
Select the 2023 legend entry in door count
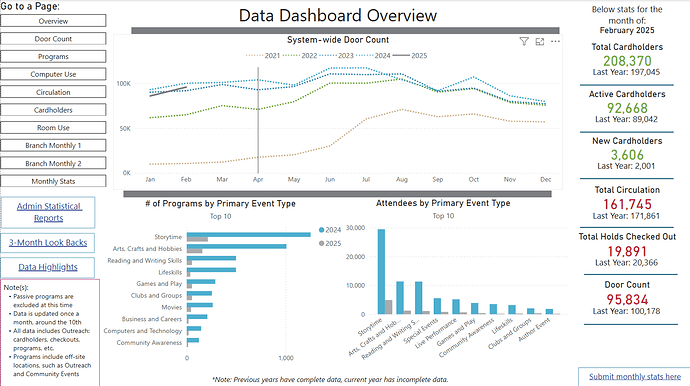pos(336,55)
